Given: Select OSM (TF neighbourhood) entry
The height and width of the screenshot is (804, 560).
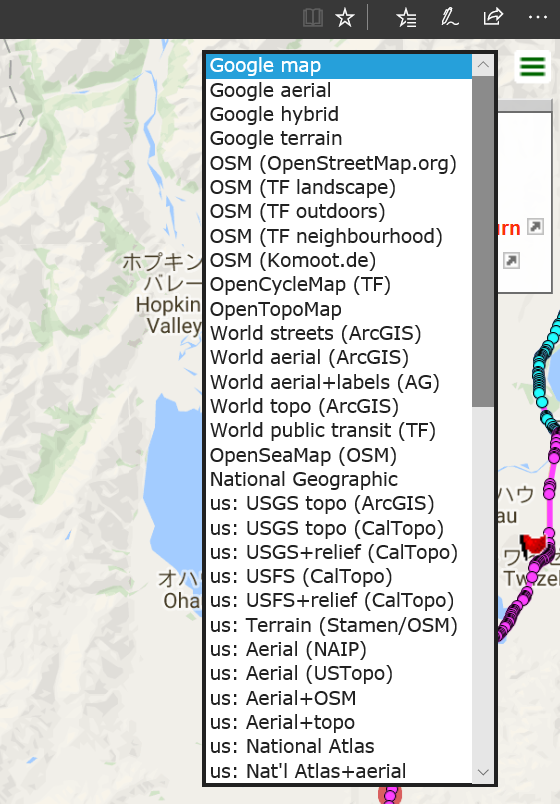Looking at the screenshot, I should coord(338,236).
